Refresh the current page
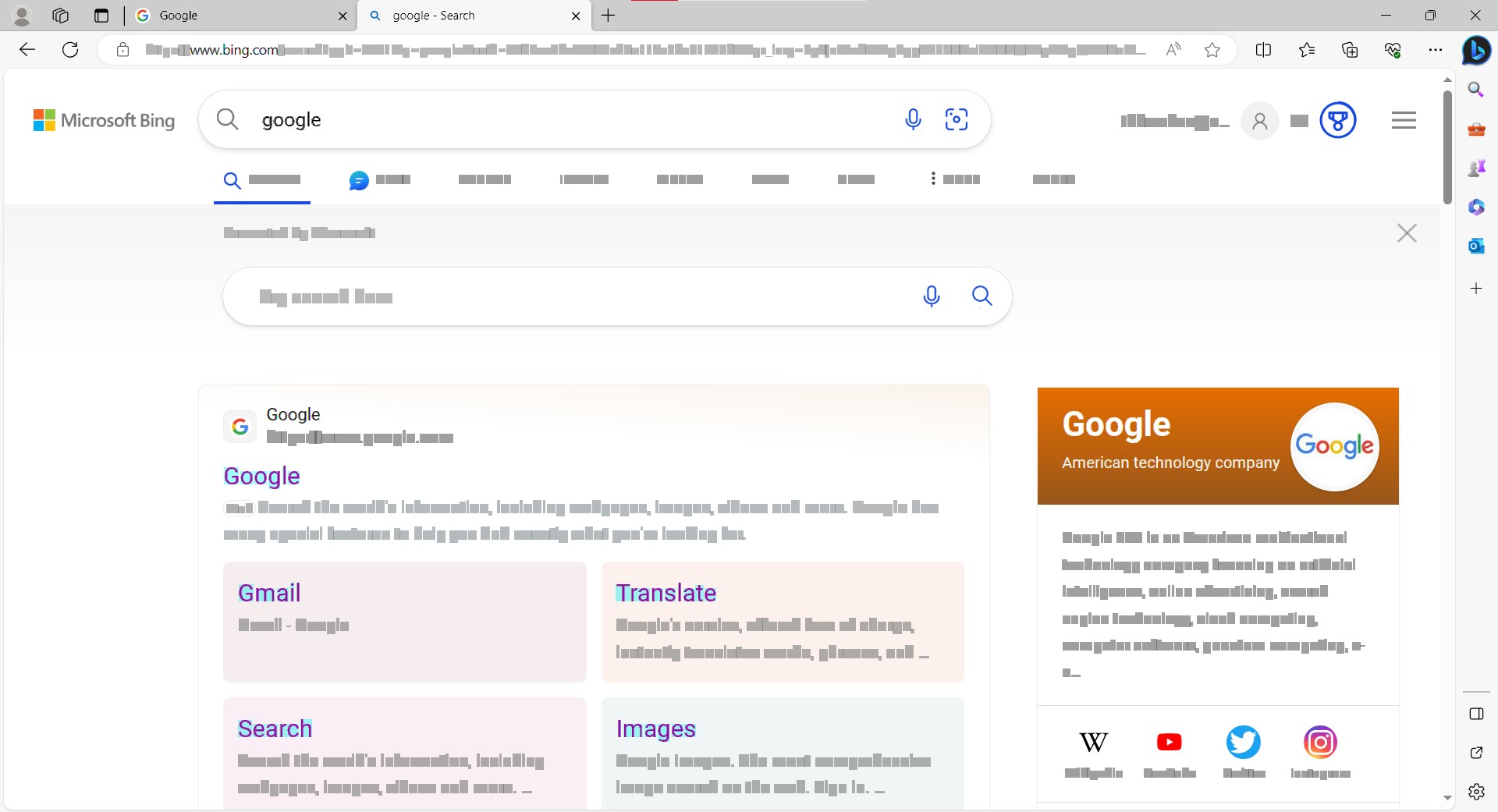Screen dimensions: 1498x812 (70, 50)
